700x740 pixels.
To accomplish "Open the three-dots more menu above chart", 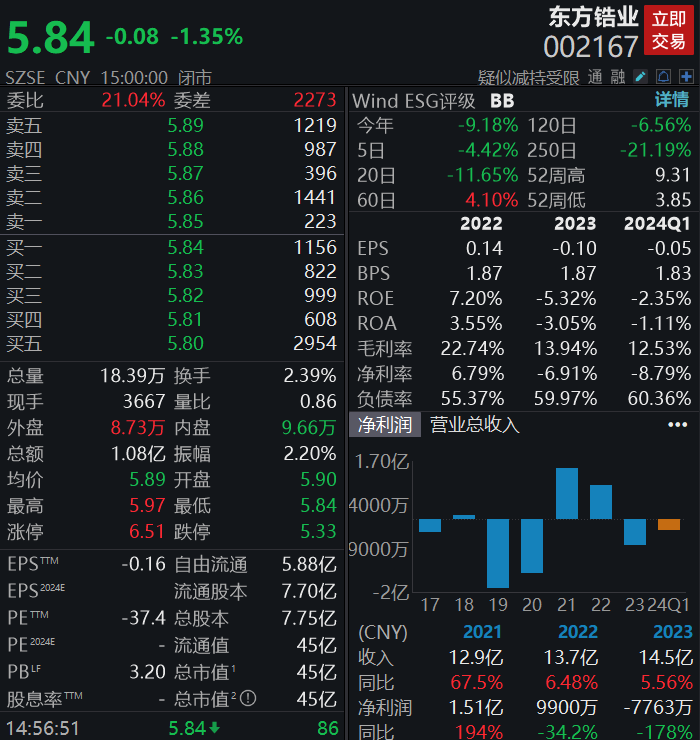I will coord(677,425).
